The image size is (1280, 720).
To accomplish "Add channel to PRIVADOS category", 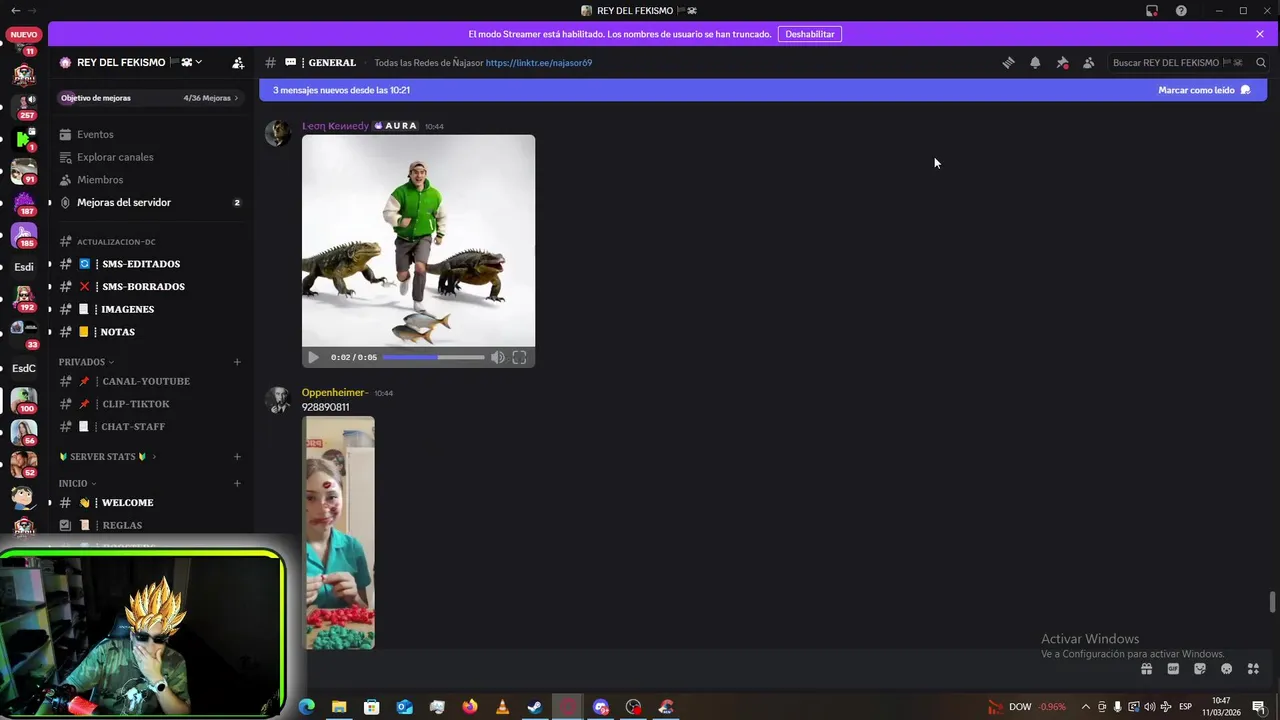I will click(237, 362).
